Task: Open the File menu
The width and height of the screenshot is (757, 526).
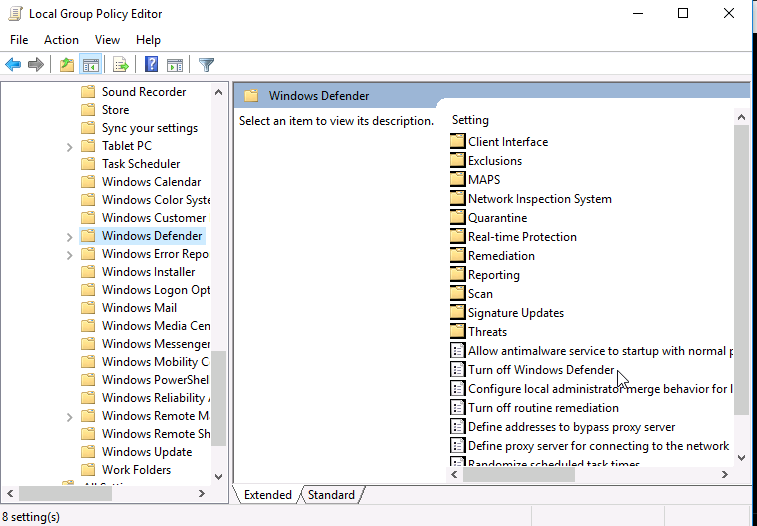Action: (x=19, y=40)
